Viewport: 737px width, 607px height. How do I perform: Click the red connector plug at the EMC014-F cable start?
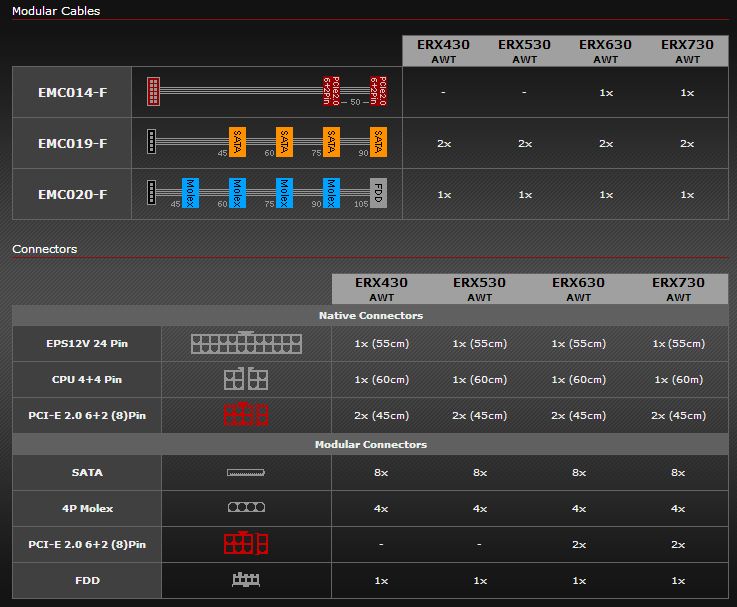tap(153, 91)
